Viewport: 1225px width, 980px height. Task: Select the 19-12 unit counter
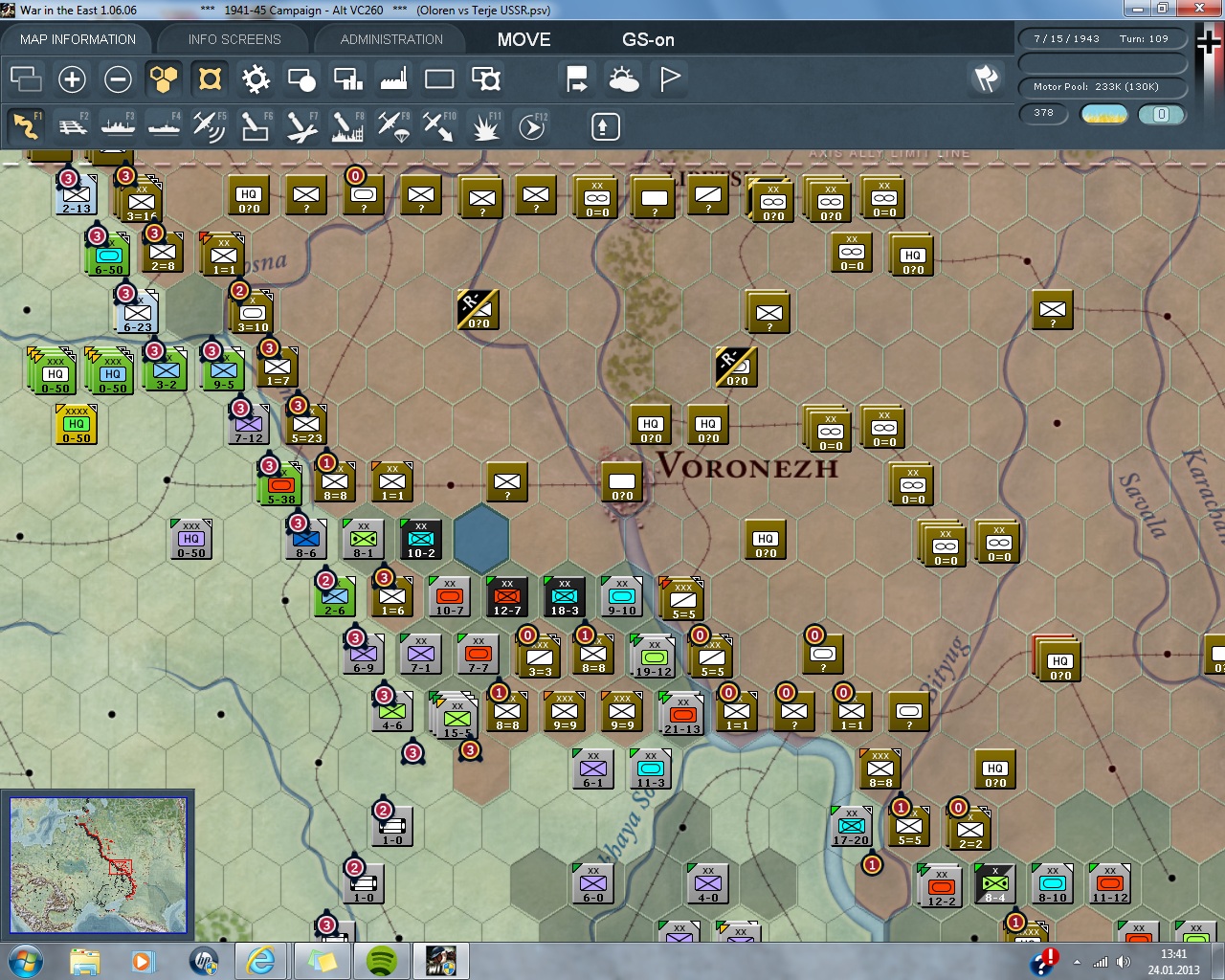click(x=654, y=657)
